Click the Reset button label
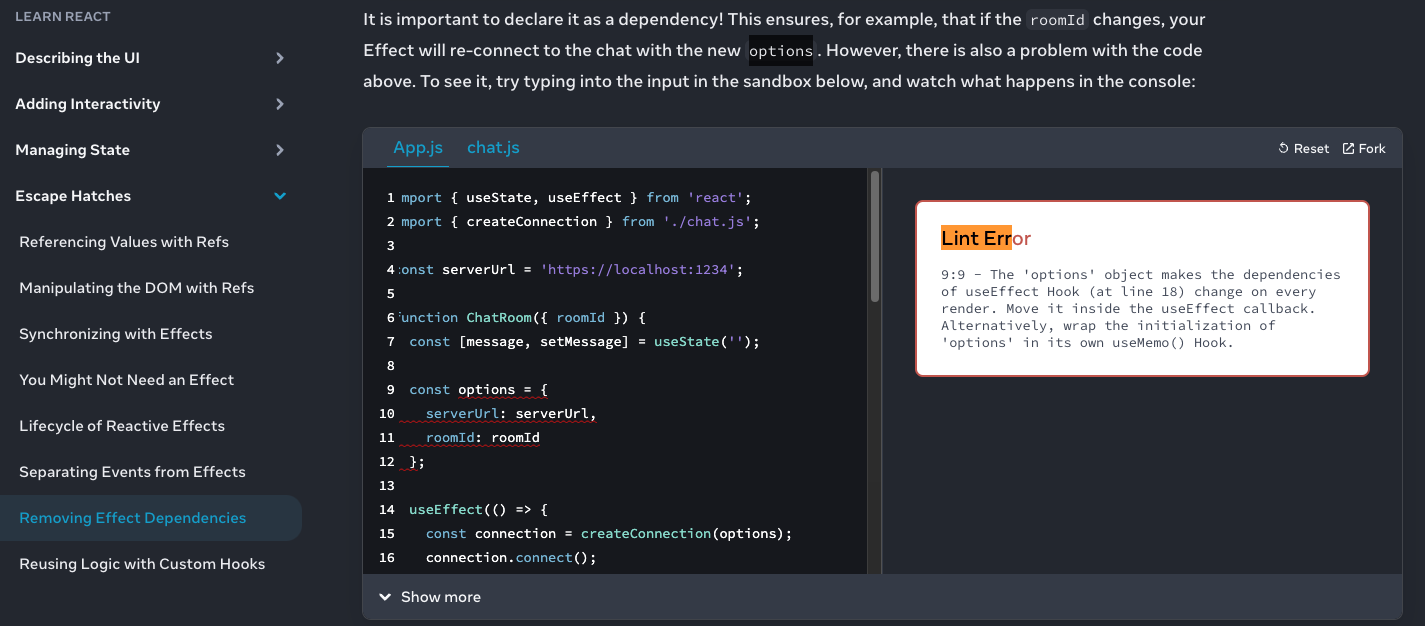 tap(1311, 148)
